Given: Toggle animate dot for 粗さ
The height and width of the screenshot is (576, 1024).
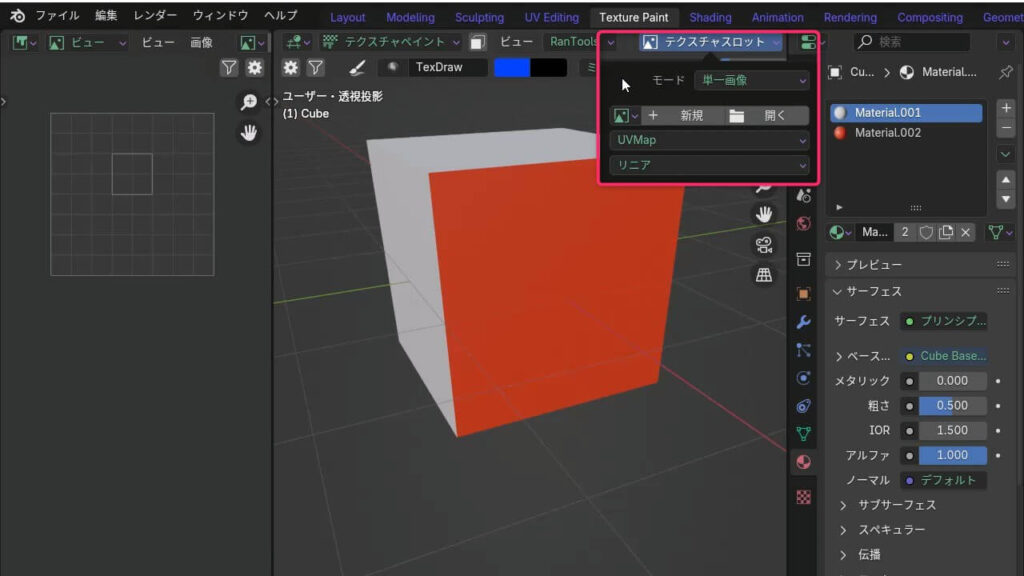Looking at the screenshot, I should (x=998, y=406).
